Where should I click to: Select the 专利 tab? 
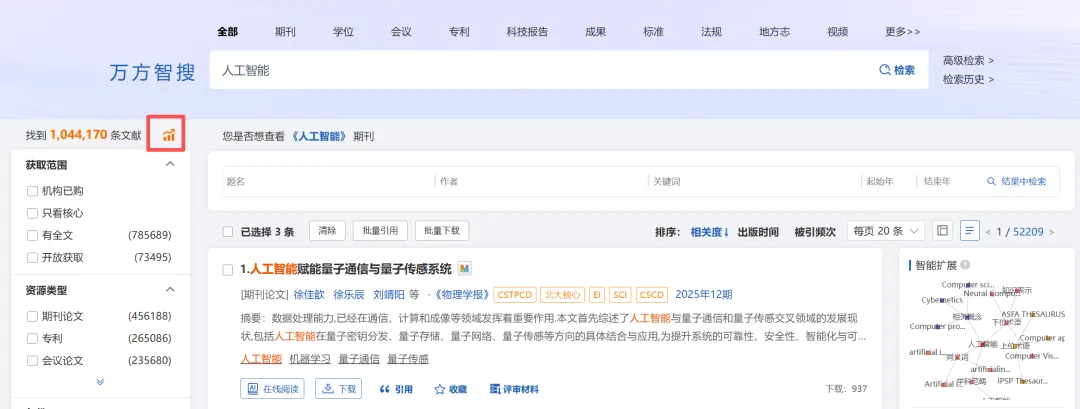459,32
